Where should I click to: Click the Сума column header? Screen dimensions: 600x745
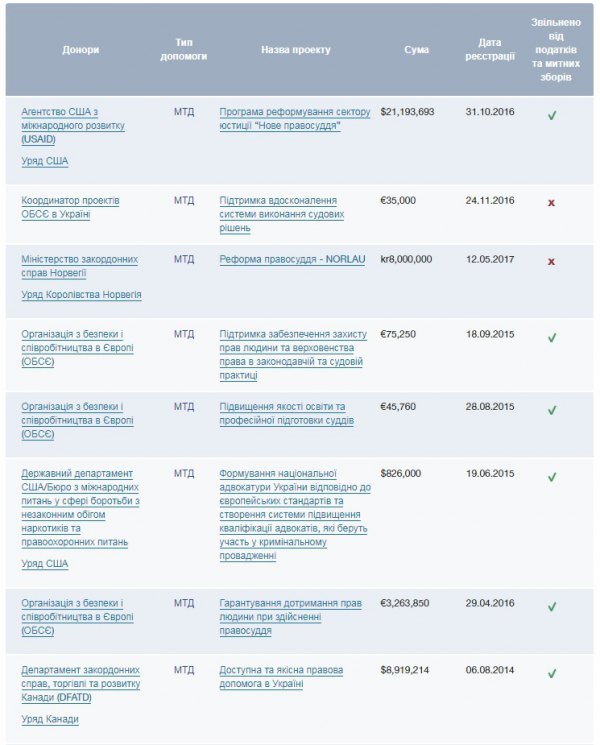417,49
